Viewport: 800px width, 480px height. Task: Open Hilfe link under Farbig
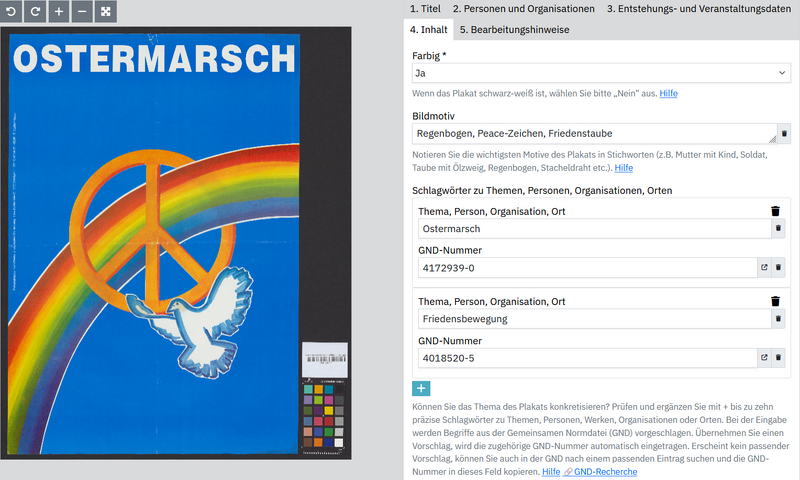[668, 93]
